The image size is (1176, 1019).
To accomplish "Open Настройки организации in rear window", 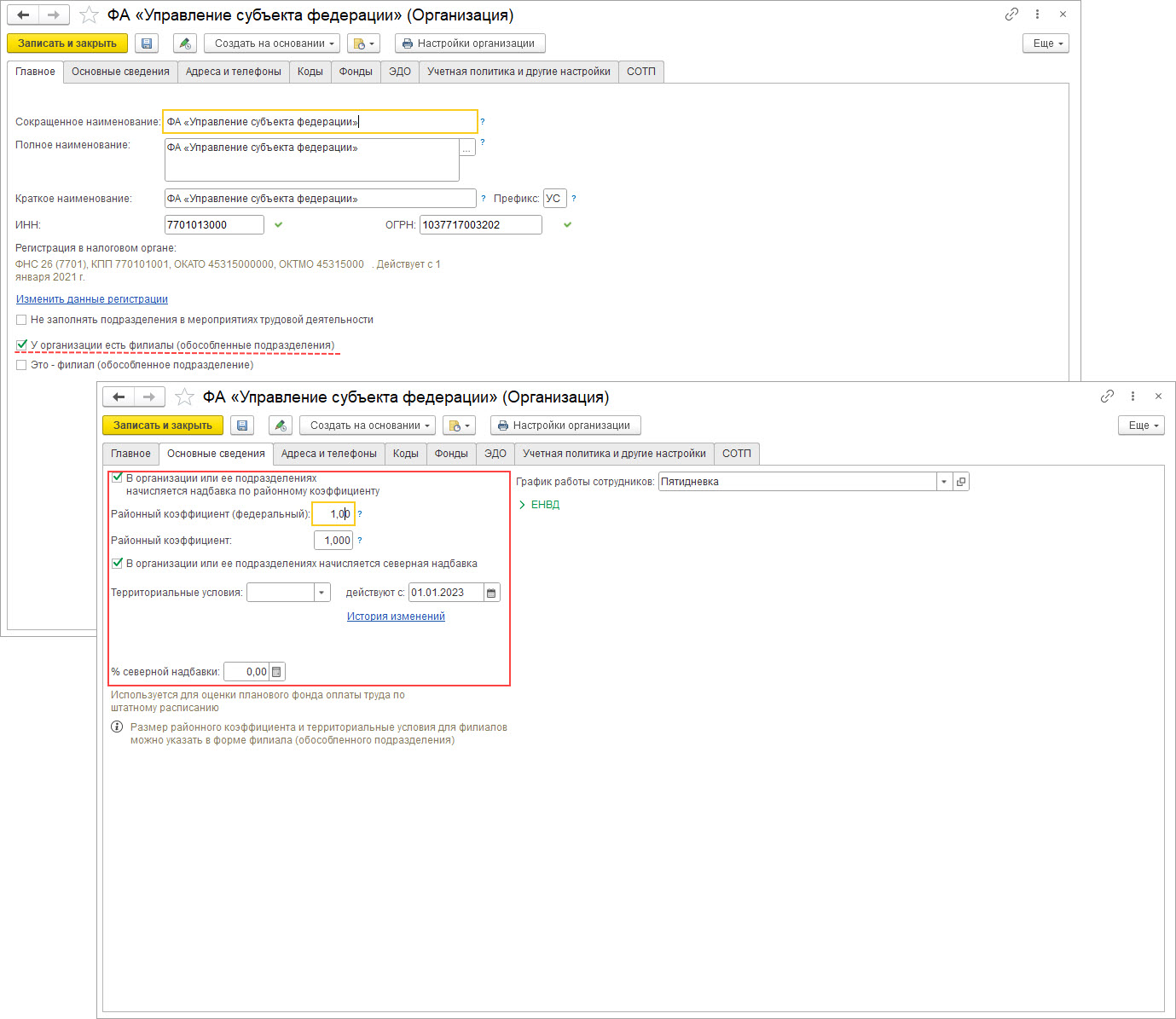I will tap(470, 43).
